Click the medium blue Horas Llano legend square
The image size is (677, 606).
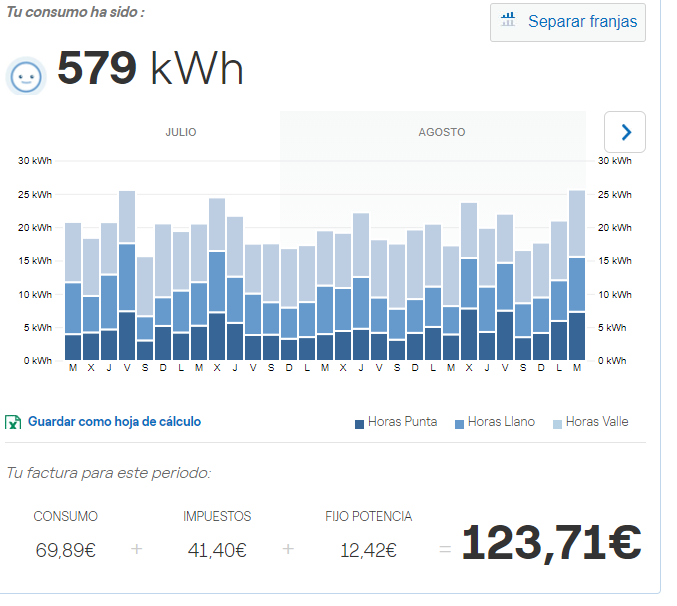[x=459, y=423]
